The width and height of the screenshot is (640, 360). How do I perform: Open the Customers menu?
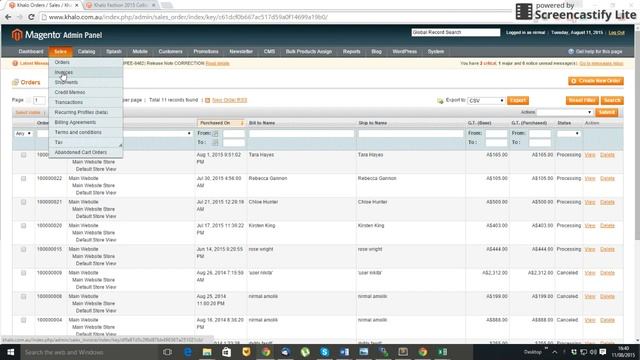(171, 51)
